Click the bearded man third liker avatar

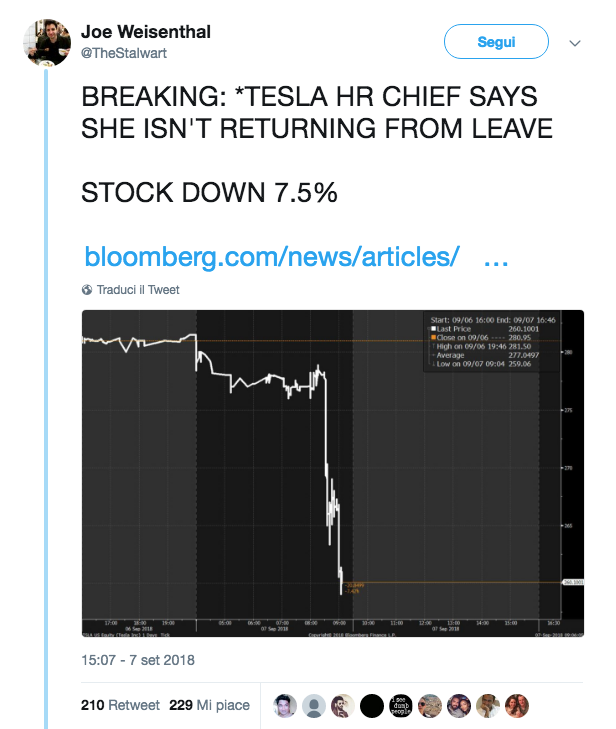(x=343, y=705)
